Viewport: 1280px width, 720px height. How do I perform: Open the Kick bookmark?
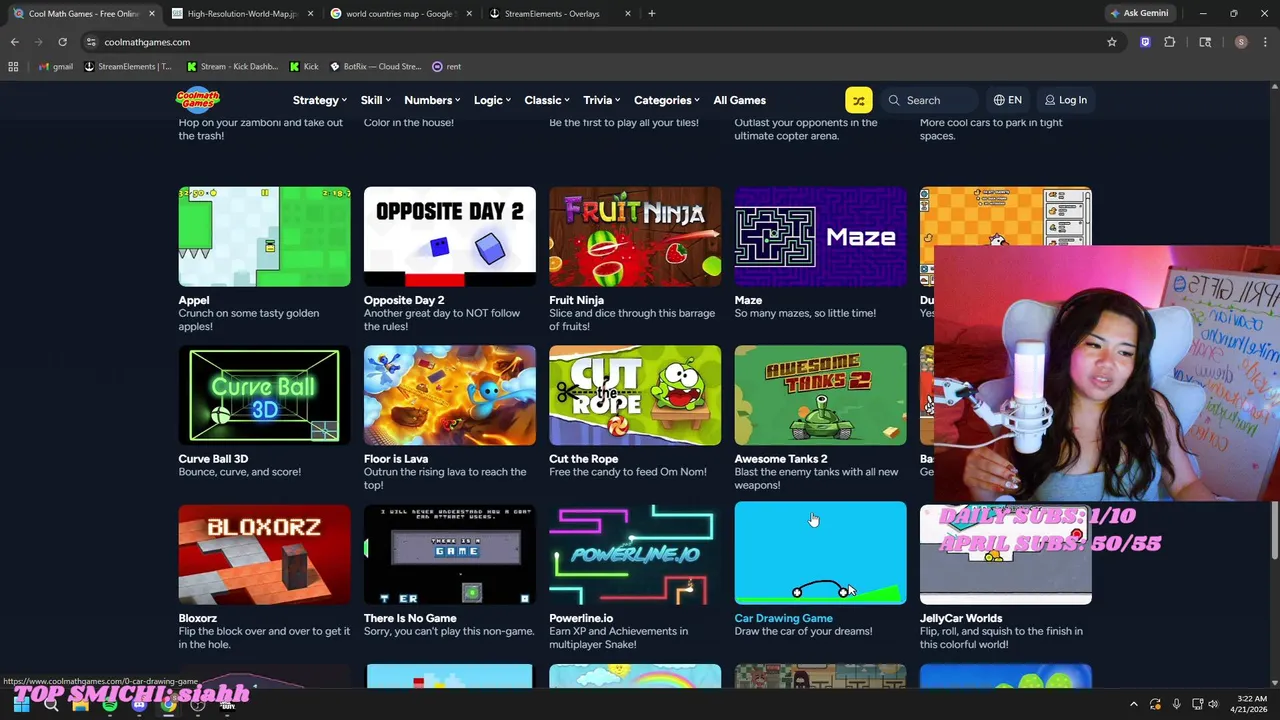click(304, 66)
